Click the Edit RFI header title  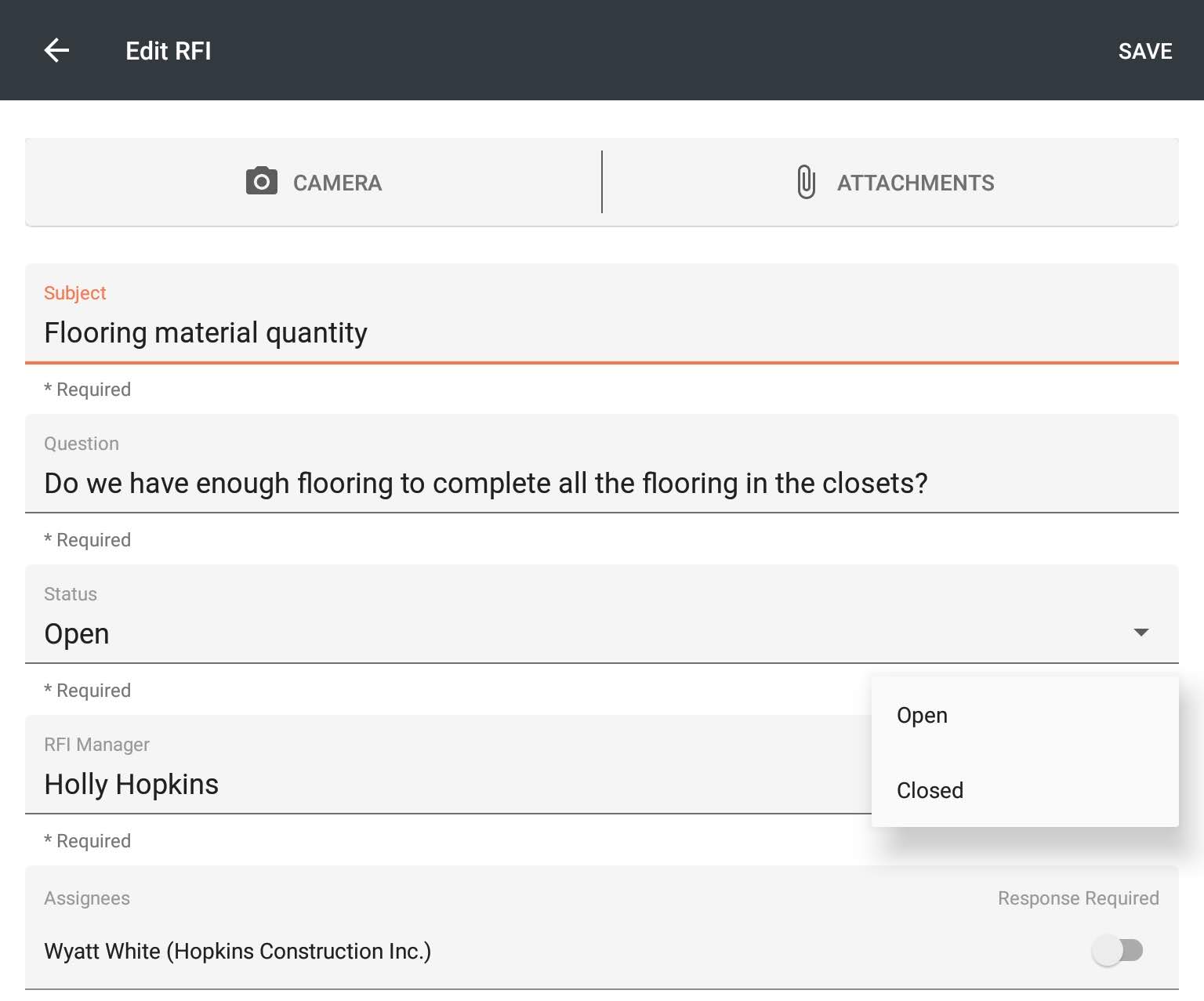[169, 51]
